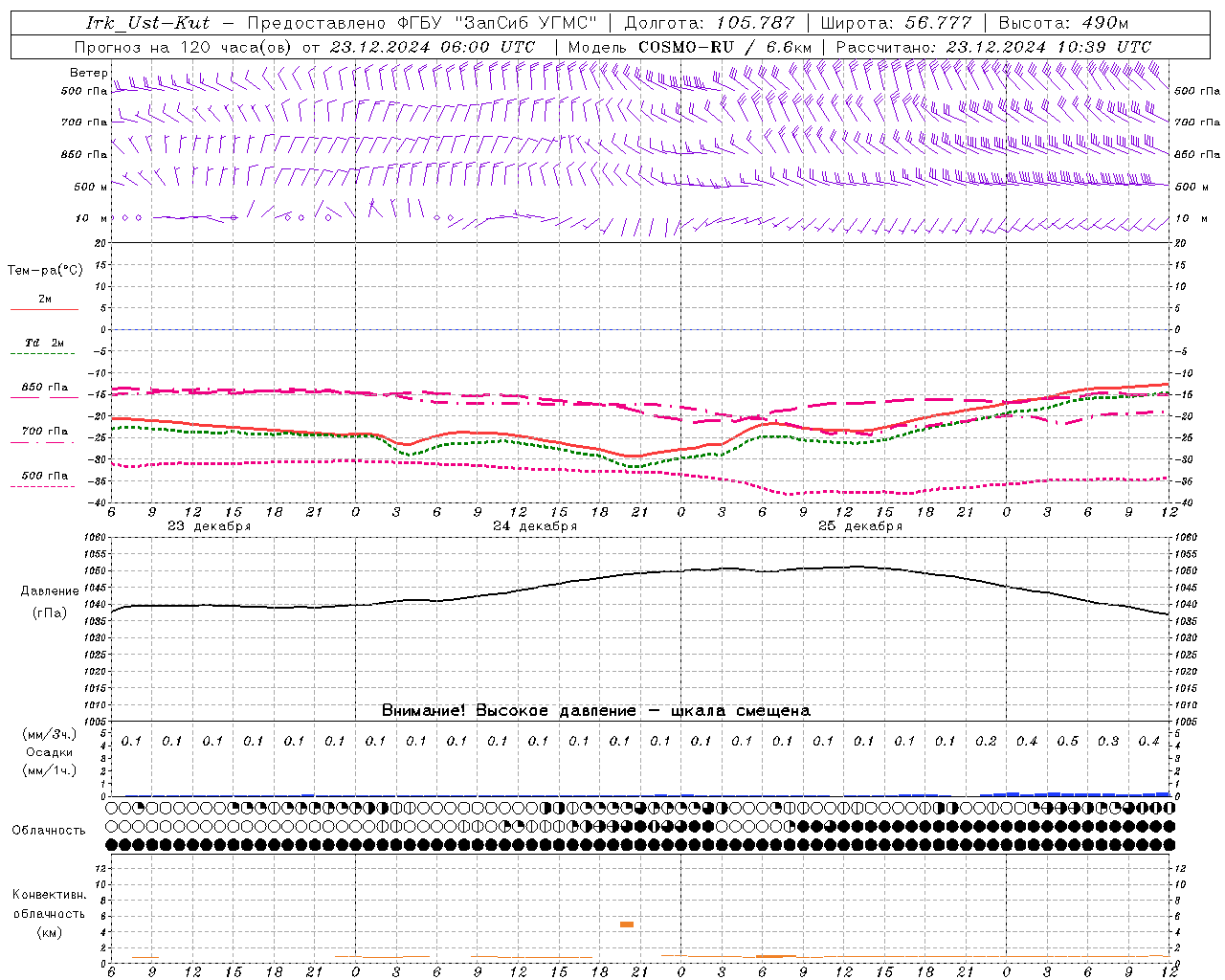Click the Irk_Ust-Kut station title
The image size is (1225, 980).
point(148,22)
